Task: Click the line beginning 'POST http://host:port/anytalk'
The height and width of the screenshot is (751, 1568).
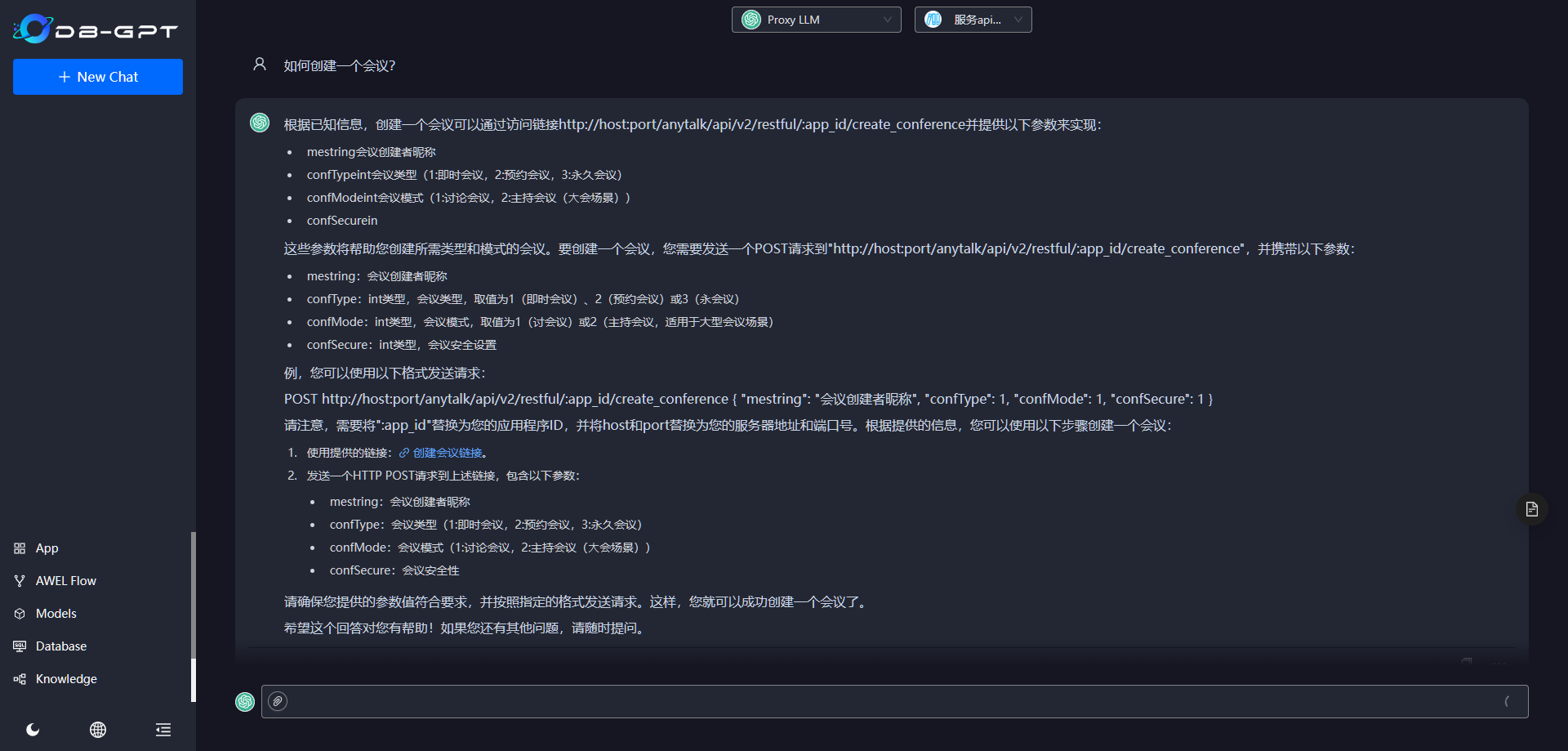Action: click(x=748, y=399)
